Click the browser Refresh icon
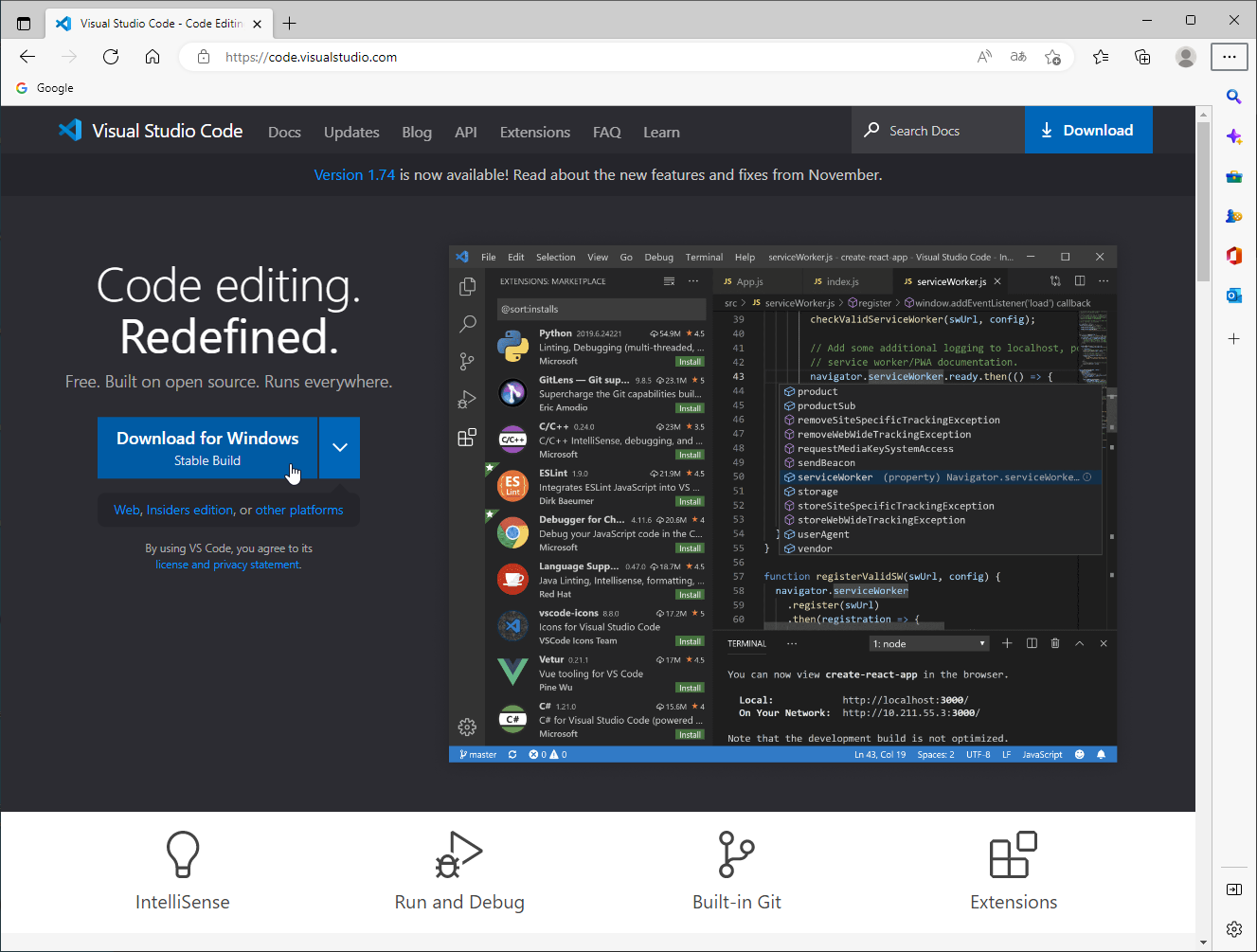Viewport: 1257px width, 952px height. coord(111,57)
